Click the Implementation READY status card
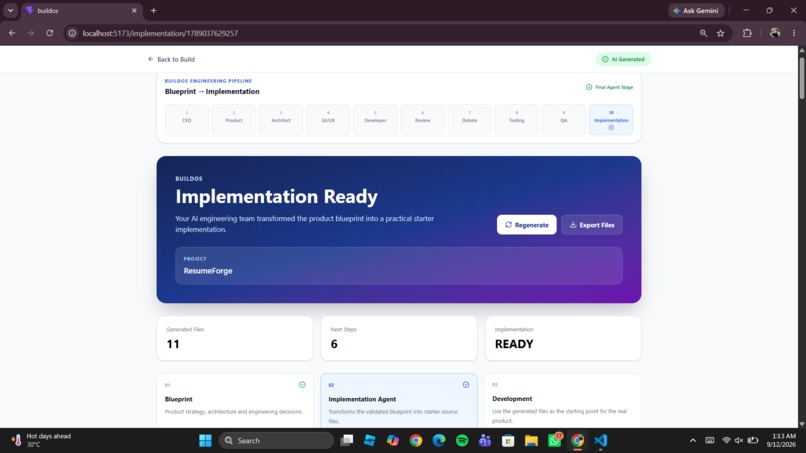This screenshot has width=806, height=453. 563,338
